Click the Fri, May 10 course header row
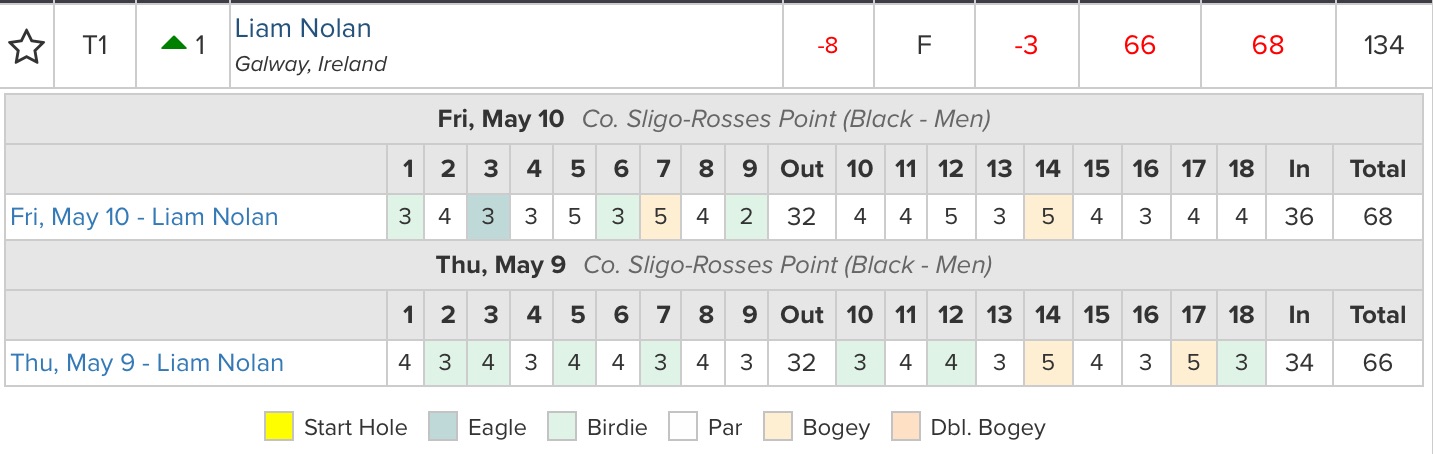 [x=714, y=120]
